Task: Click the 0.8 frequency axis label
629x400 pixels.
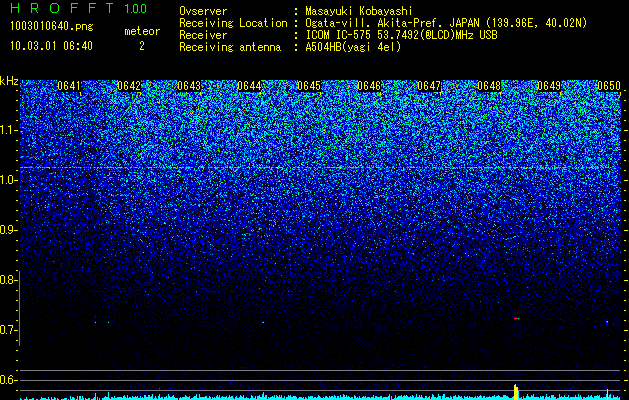Action: [7, 280]
